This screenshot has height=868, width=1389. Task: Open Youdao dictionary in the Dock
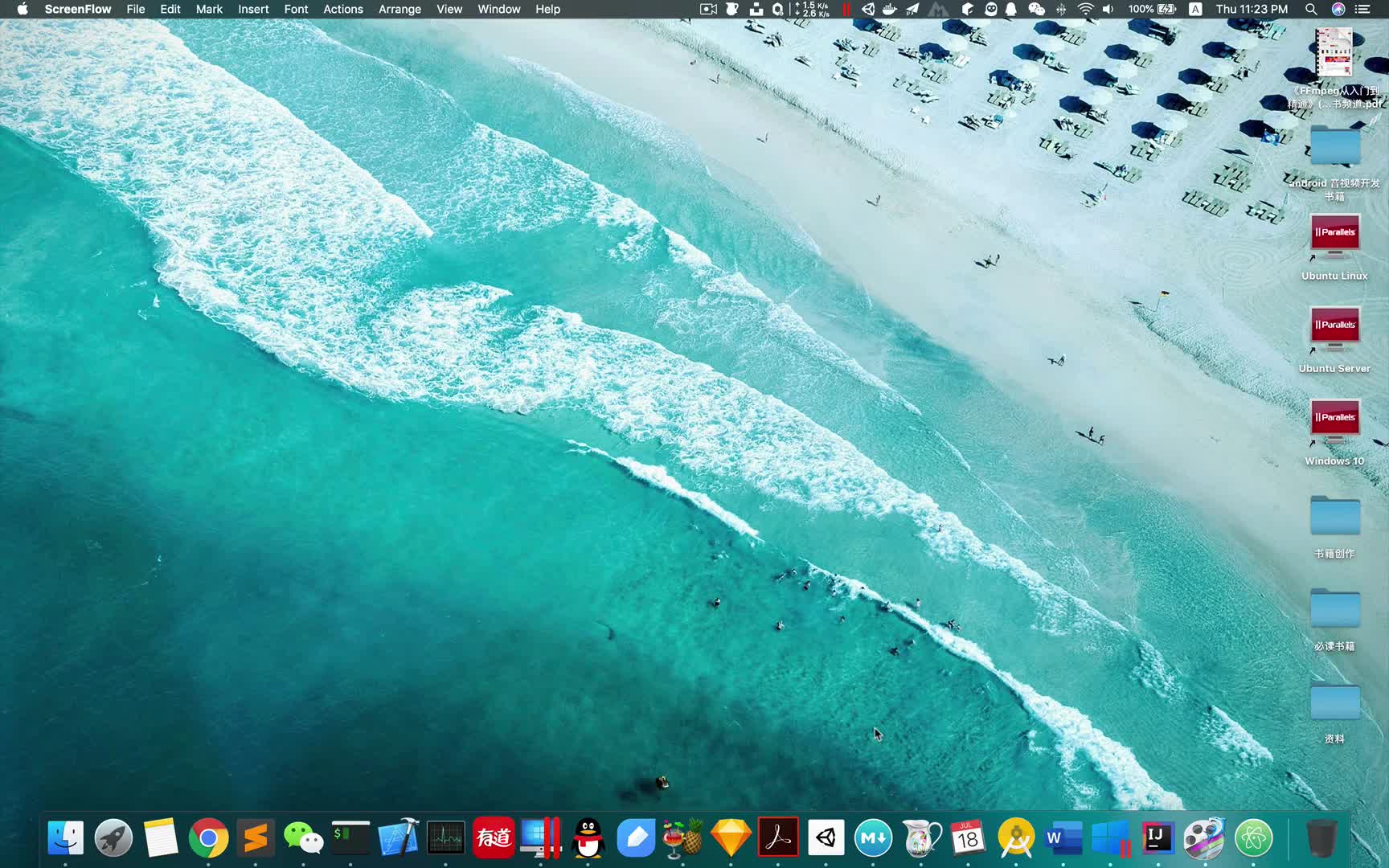point(493,838)
